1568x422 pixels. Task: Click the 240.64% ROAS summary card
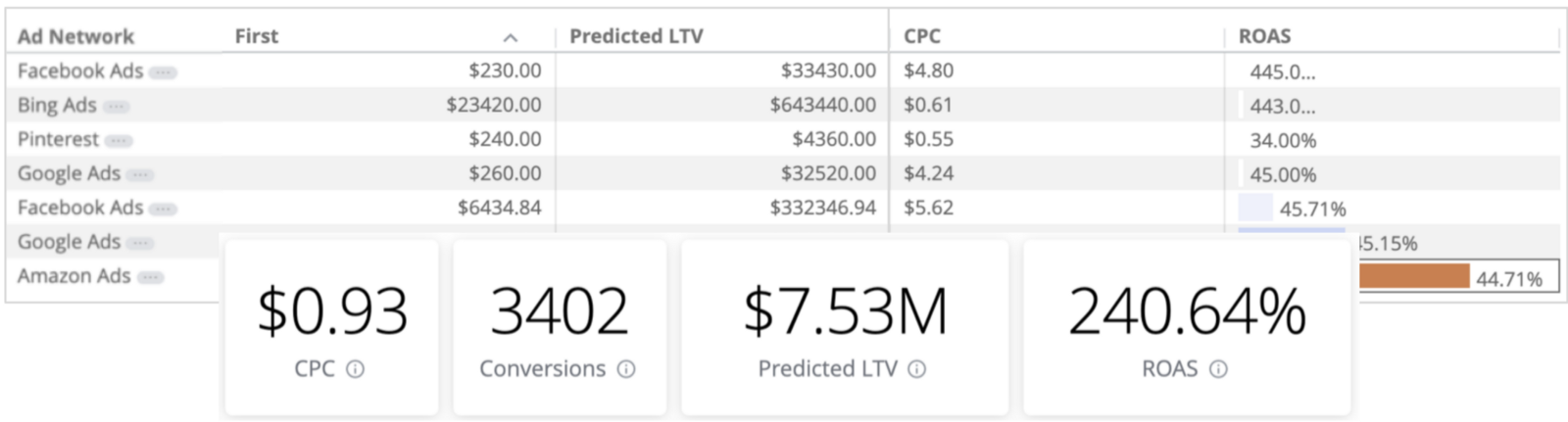[x=1187, y=328]
